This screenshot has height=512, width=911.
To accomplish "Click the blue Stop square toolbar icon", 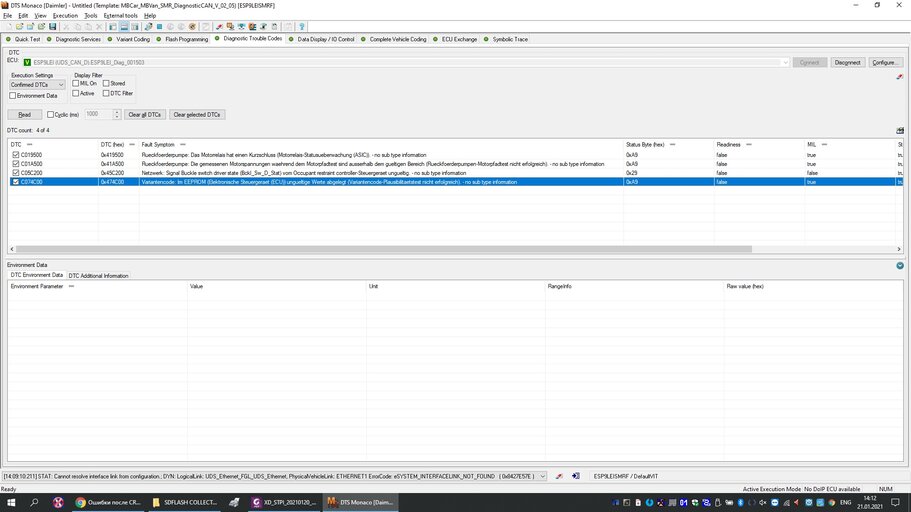I will (159, 27).
